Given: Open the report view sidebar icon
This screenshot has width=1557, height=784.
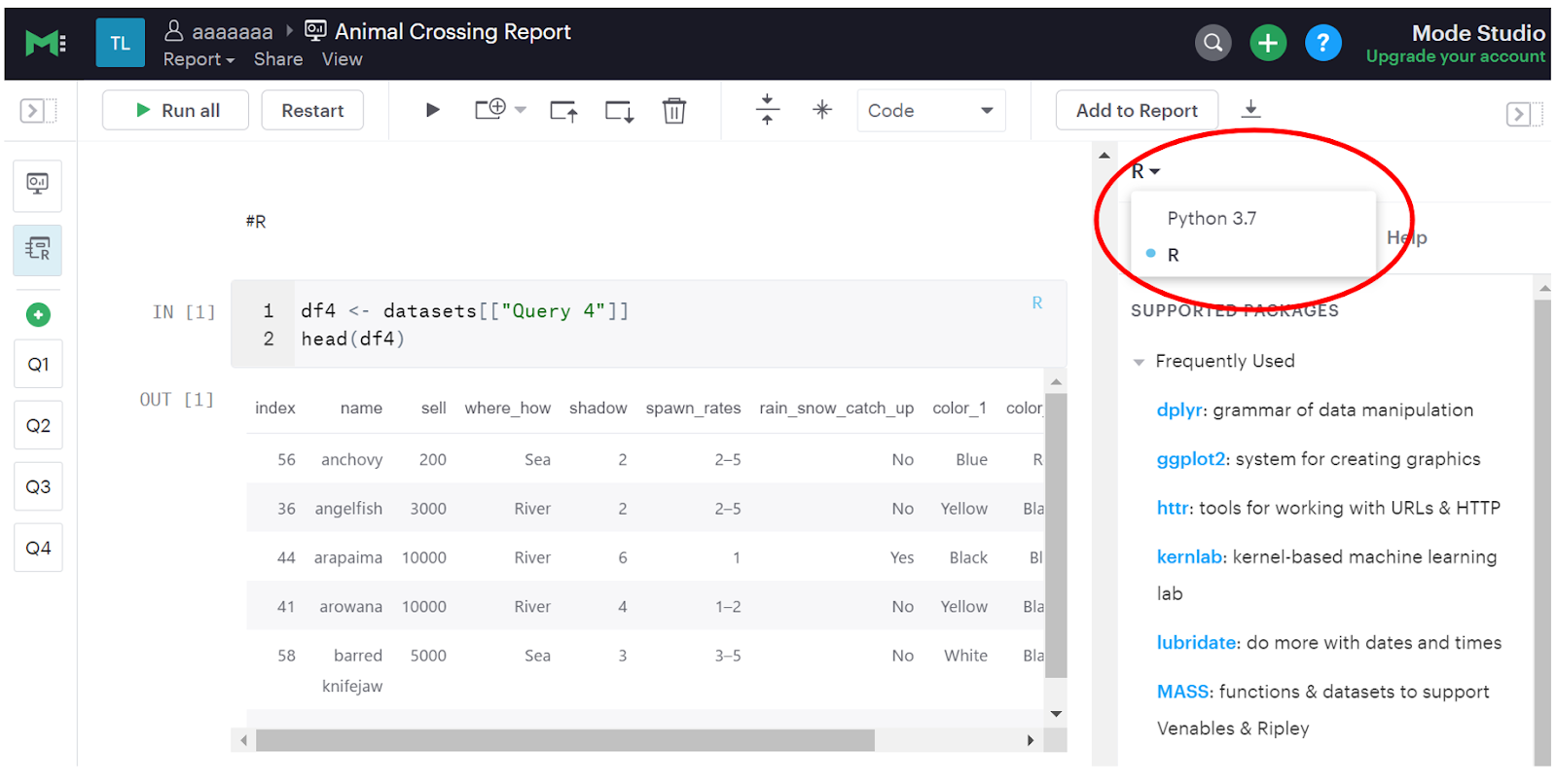Looking at the screenshot, I should tap(38, 185).
